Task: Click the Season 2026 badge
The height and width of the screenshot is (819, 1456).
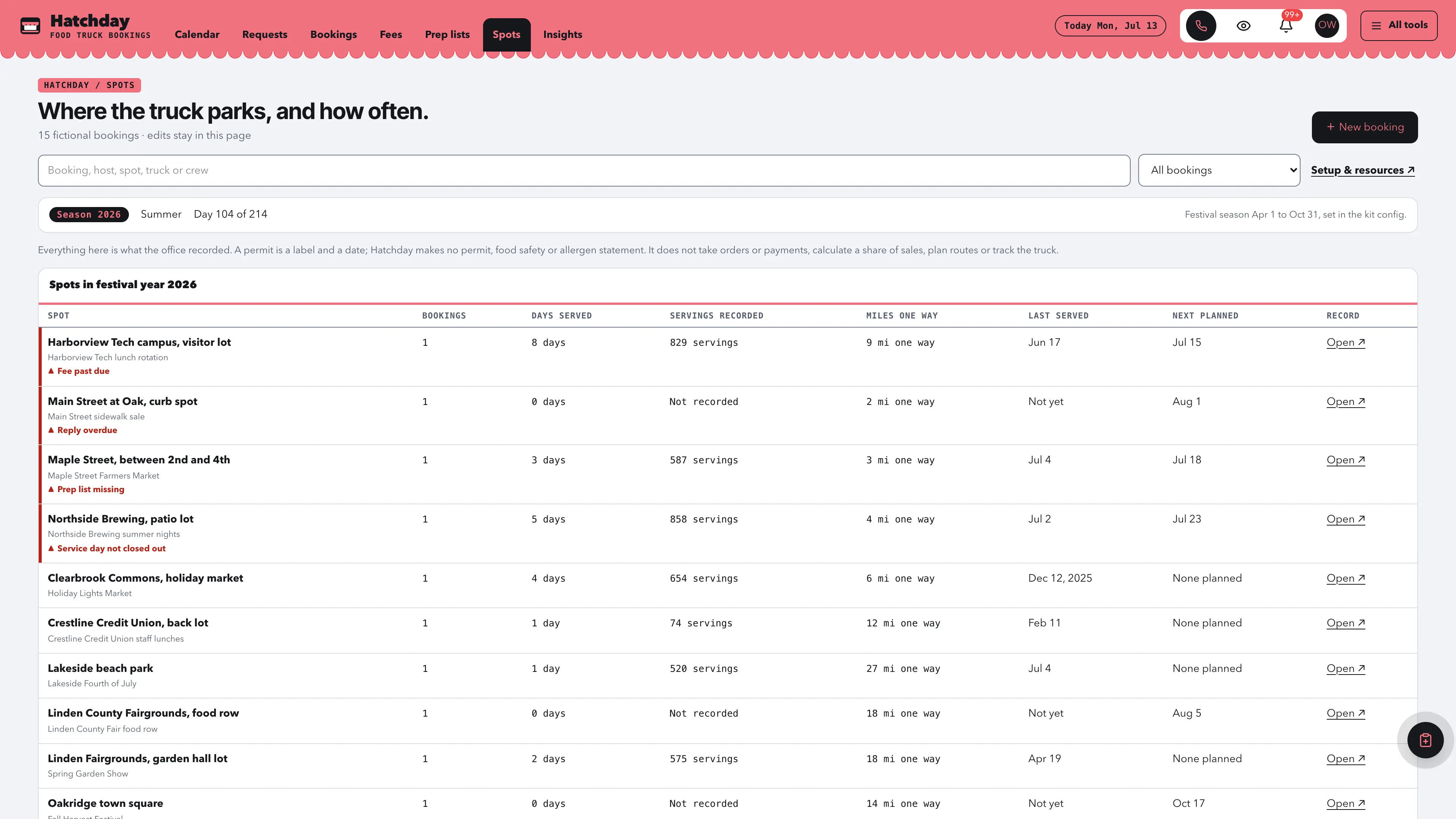Action: (89, 214)
